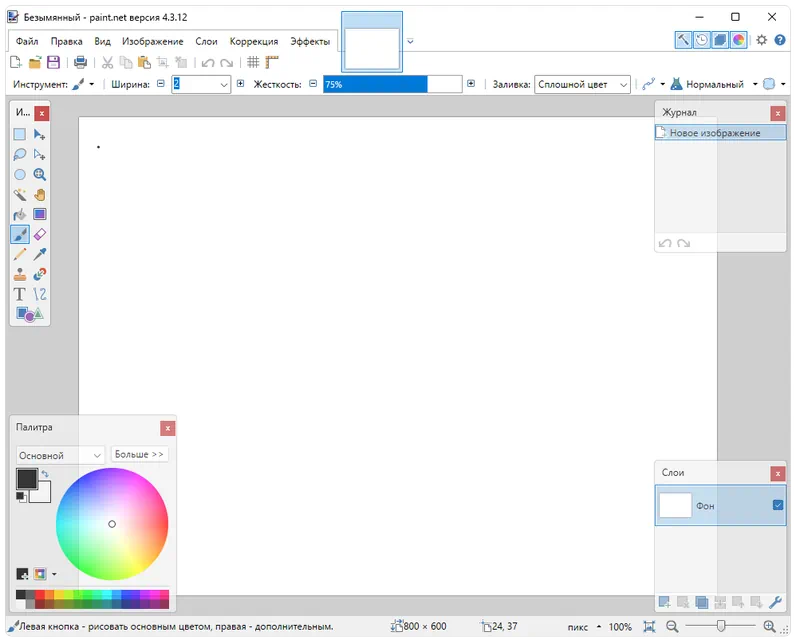This screenshot has width=800, height=644.
Task: Open the Правка menu
Action: [x=66, y=41]
